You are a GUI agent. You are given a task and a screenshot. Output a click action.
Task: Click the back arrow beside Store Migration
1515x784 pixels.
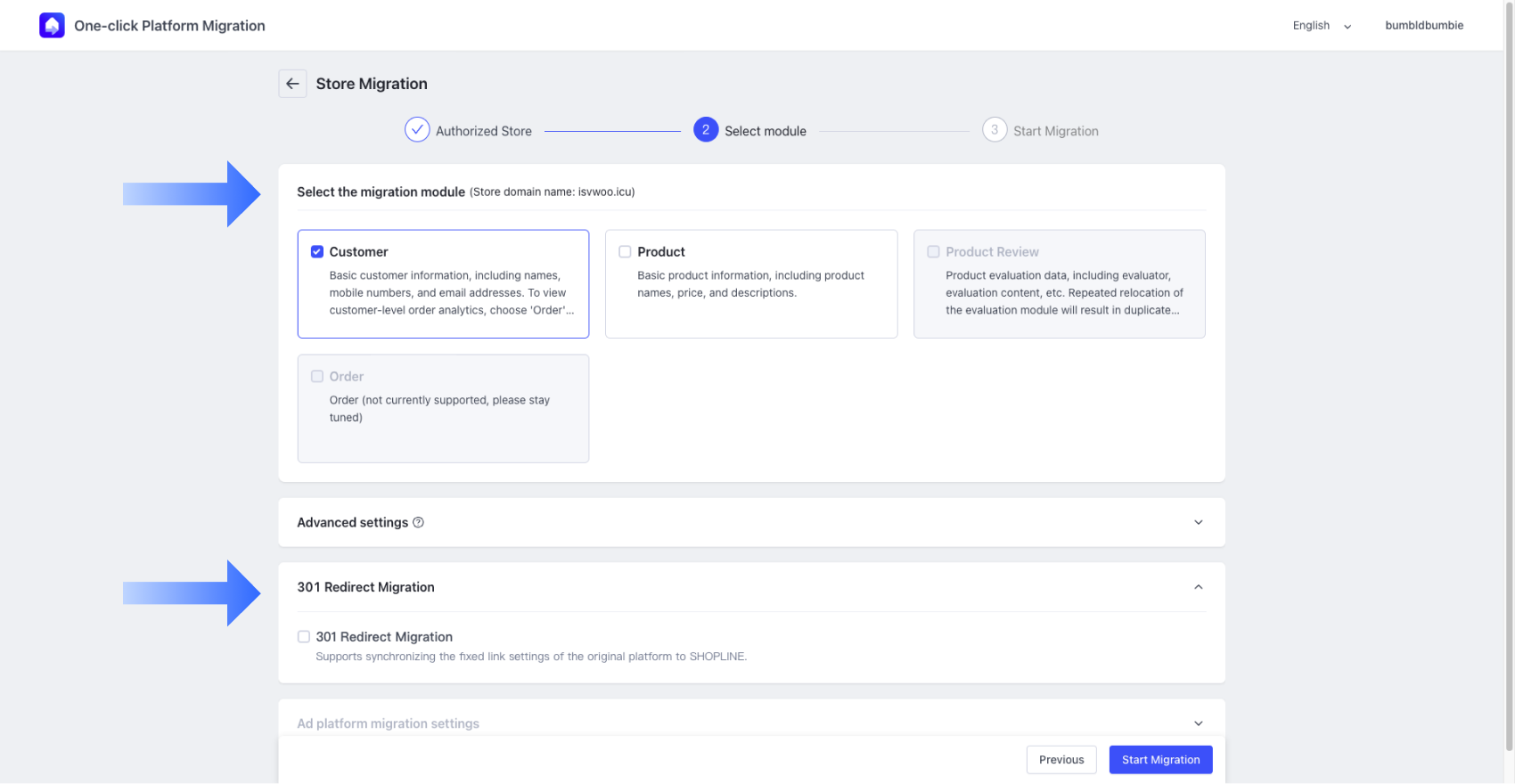(x=292, y=84)
